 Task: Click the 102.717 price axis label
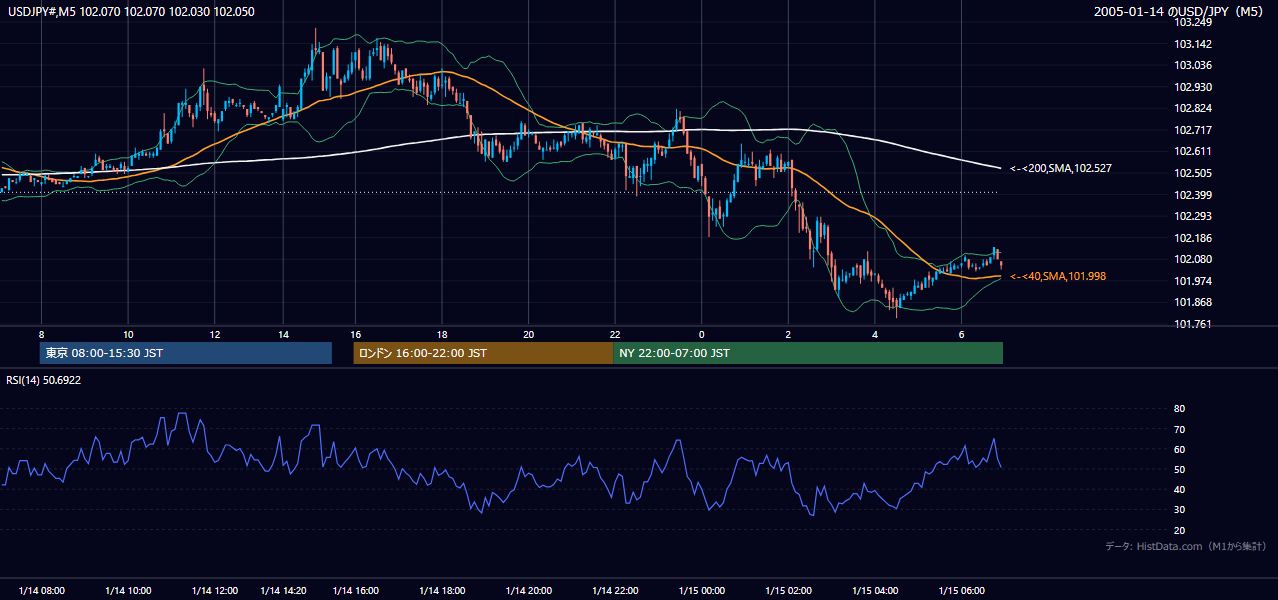pos(1193,130)
